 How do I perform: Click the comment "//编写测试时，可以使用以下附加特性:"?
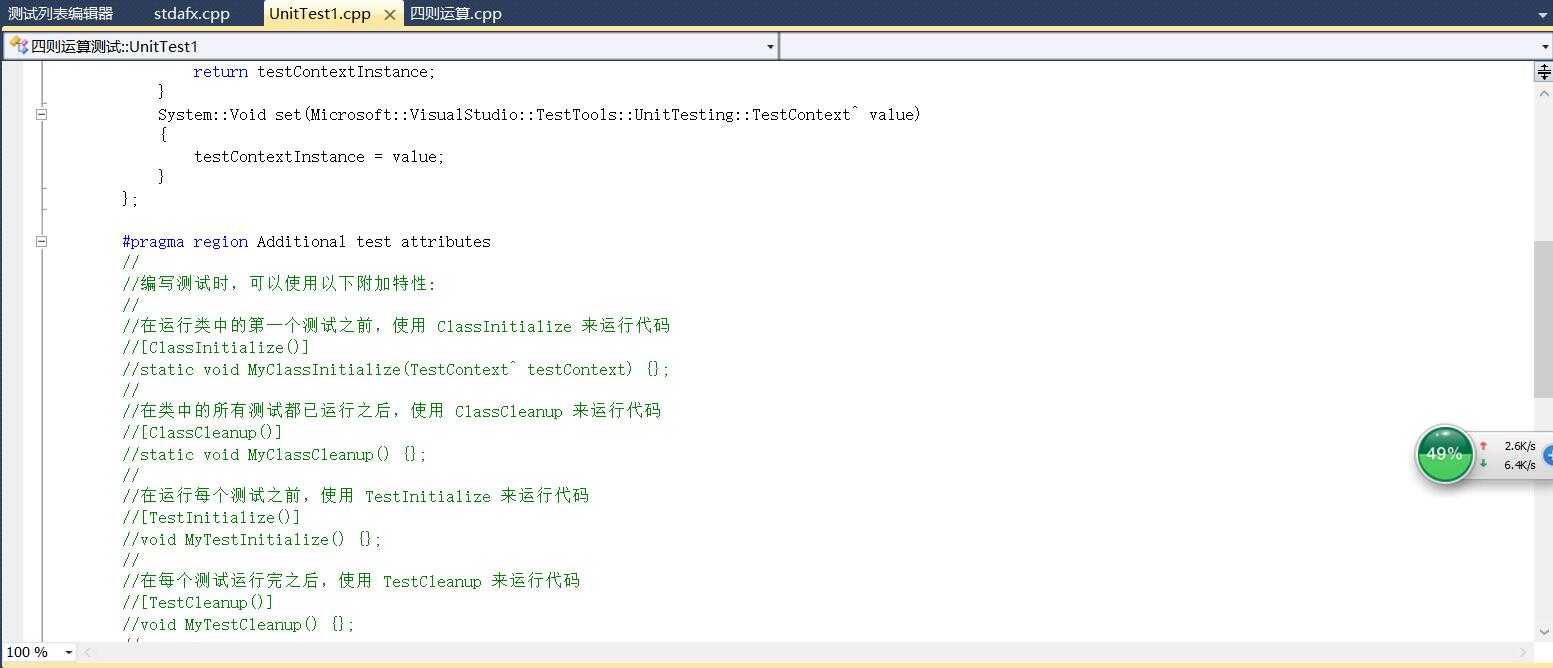click(x=280, y=284)
